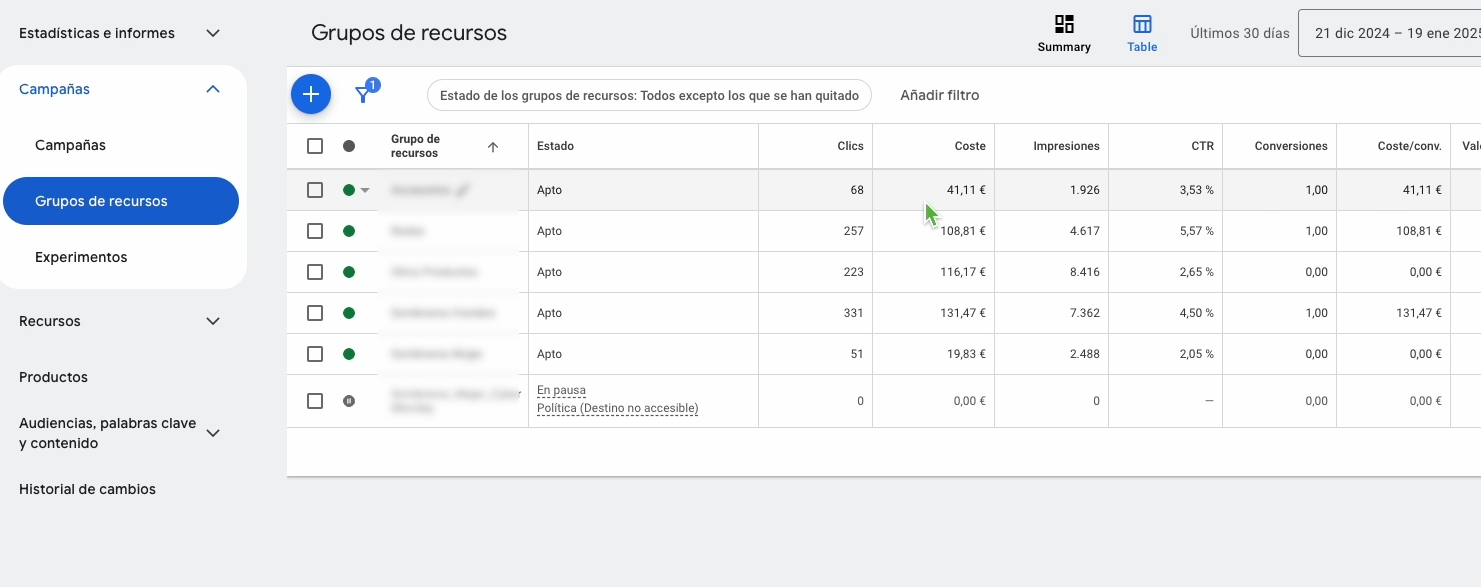This screenshot has width=1481, height=587.
Task: Open the Política (Destino no accesible) link
Action: tap(617, 408)
